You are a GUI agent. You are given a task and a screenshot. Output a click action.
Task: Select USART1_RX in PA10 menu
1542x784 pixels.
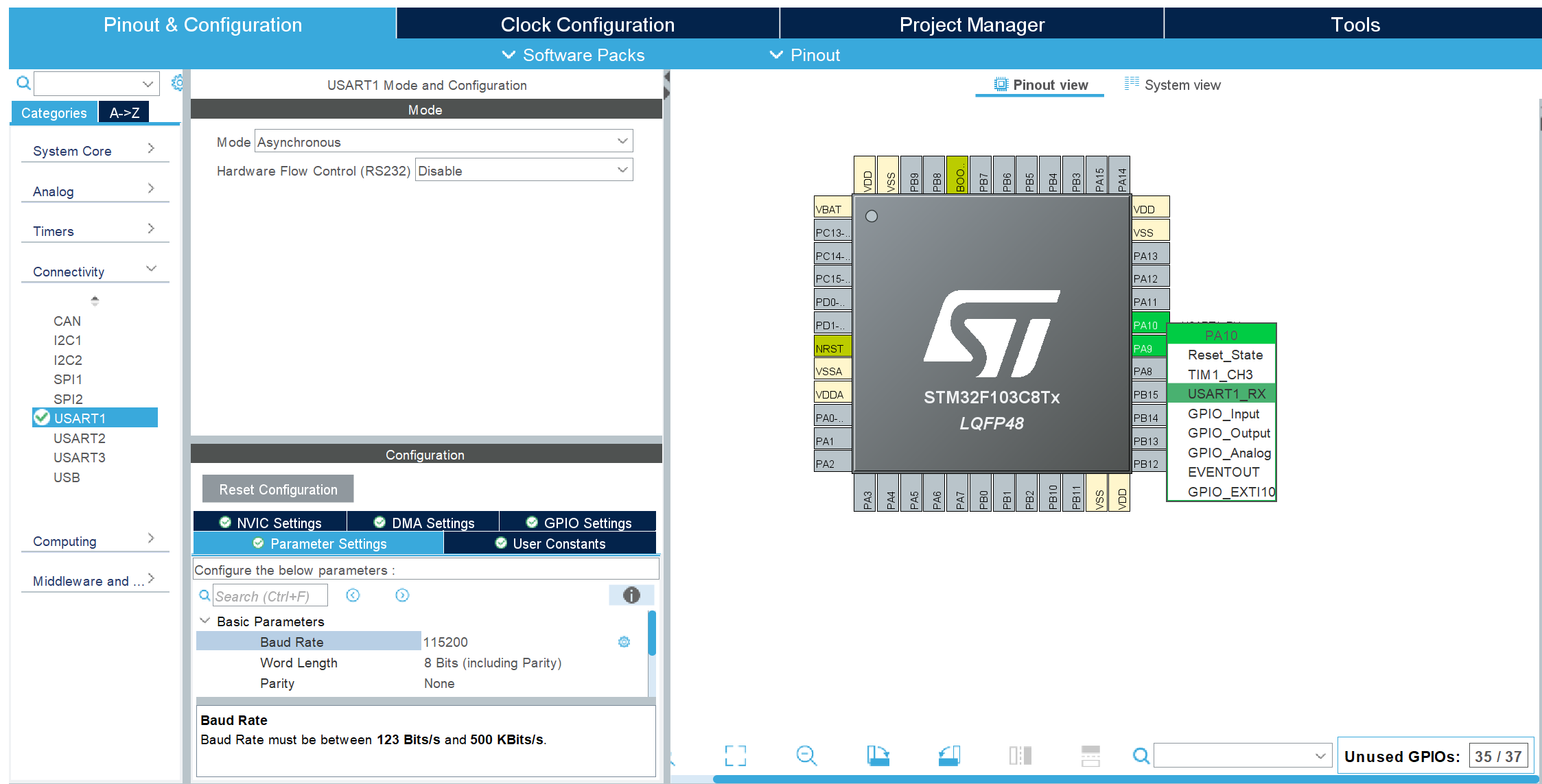pos(1226,394)
